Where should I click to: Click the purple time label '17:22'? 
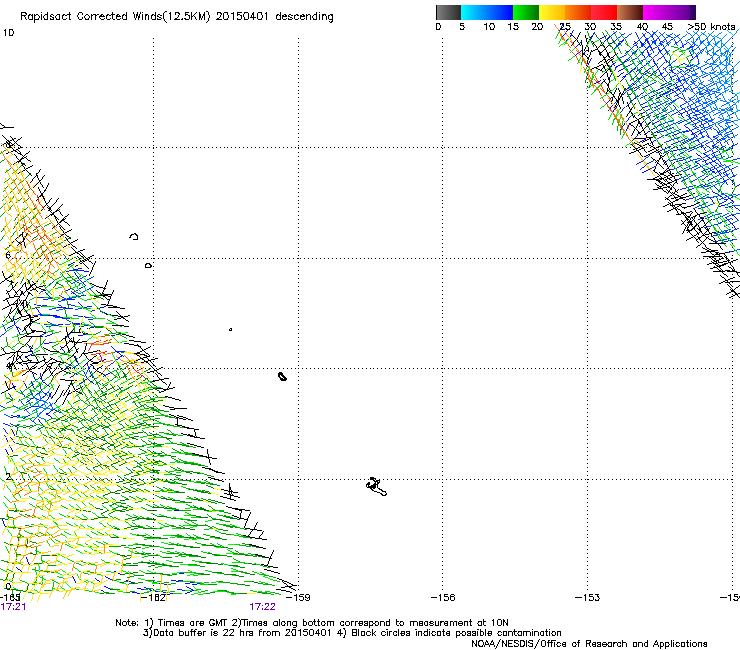point(262,607)
